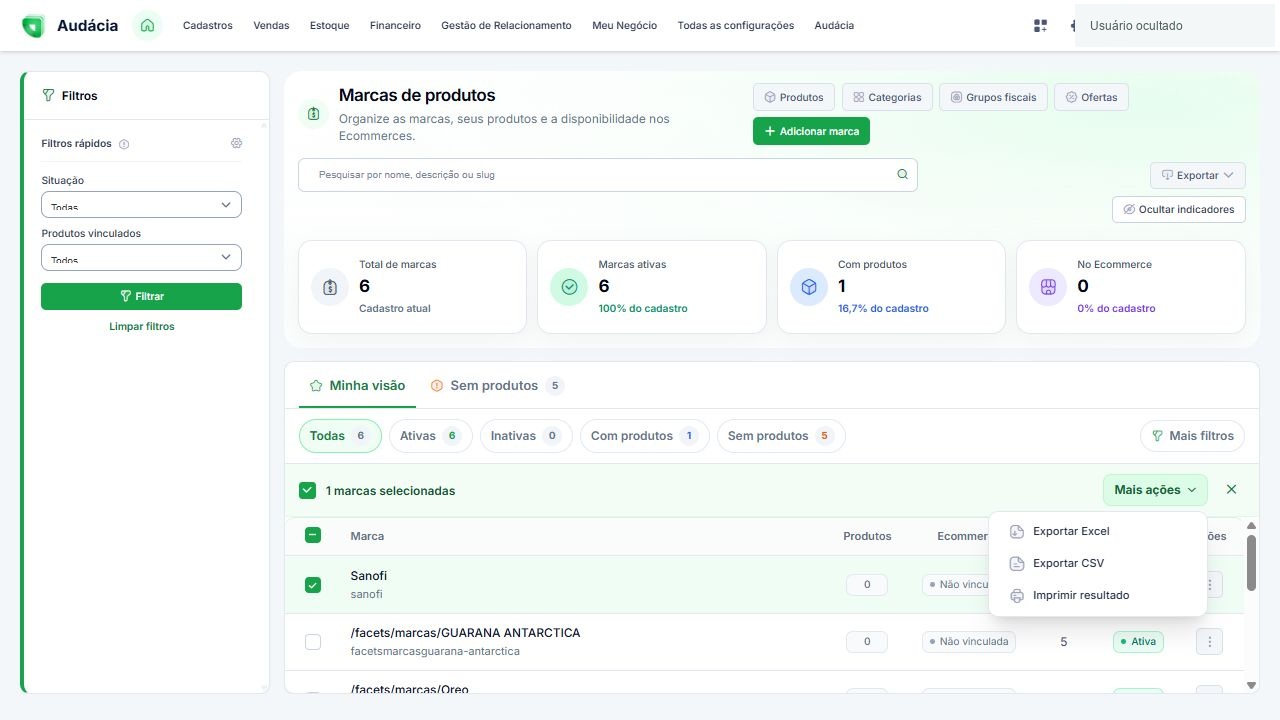The width and height of the screenshot is (1280, 720).
Task: Open the Produtos vinculados dropdown
Action: pos(141,257)
